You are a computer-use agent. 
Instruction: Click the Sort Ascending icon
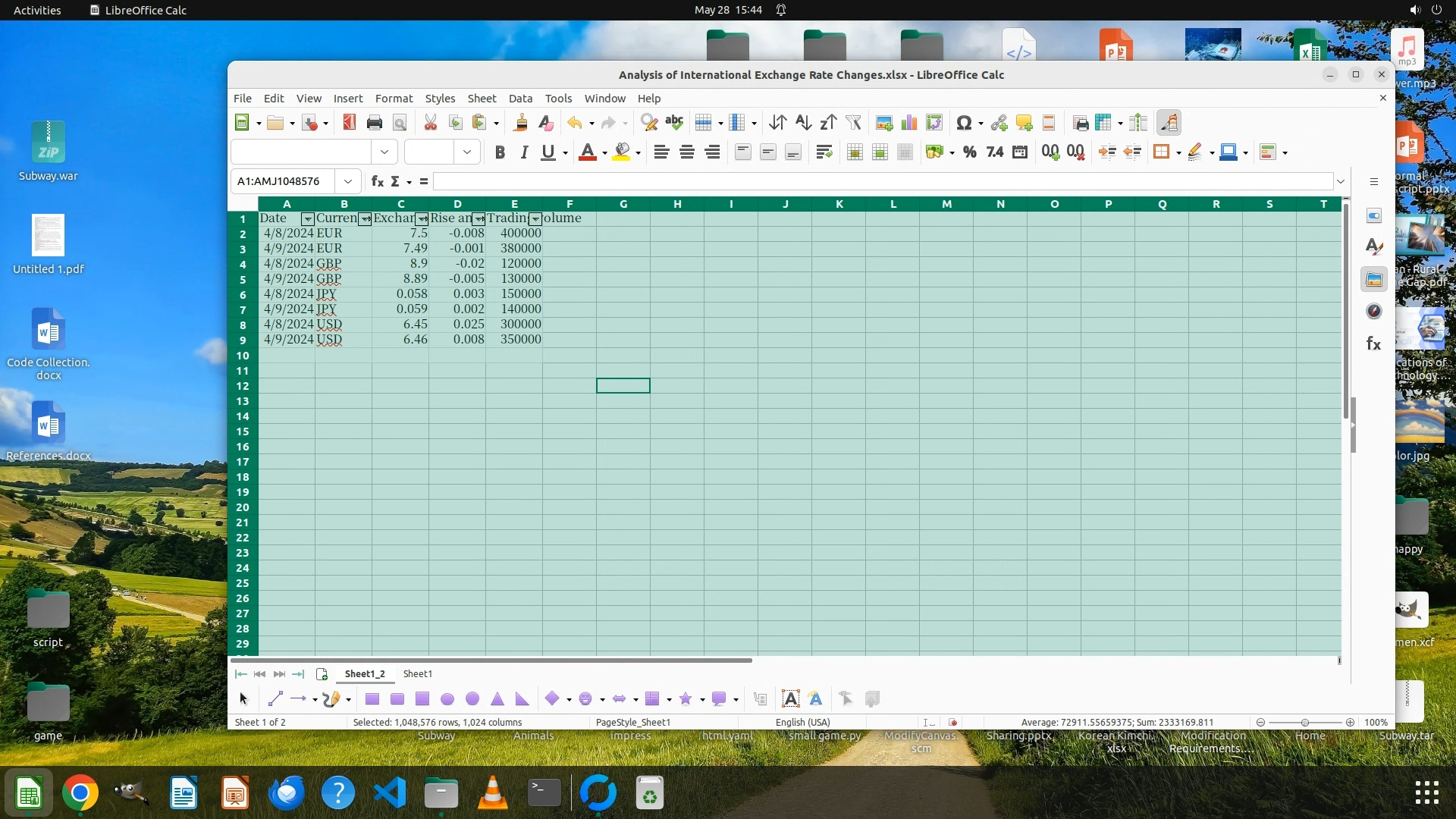pyautogui.click(x=803, y=123)
